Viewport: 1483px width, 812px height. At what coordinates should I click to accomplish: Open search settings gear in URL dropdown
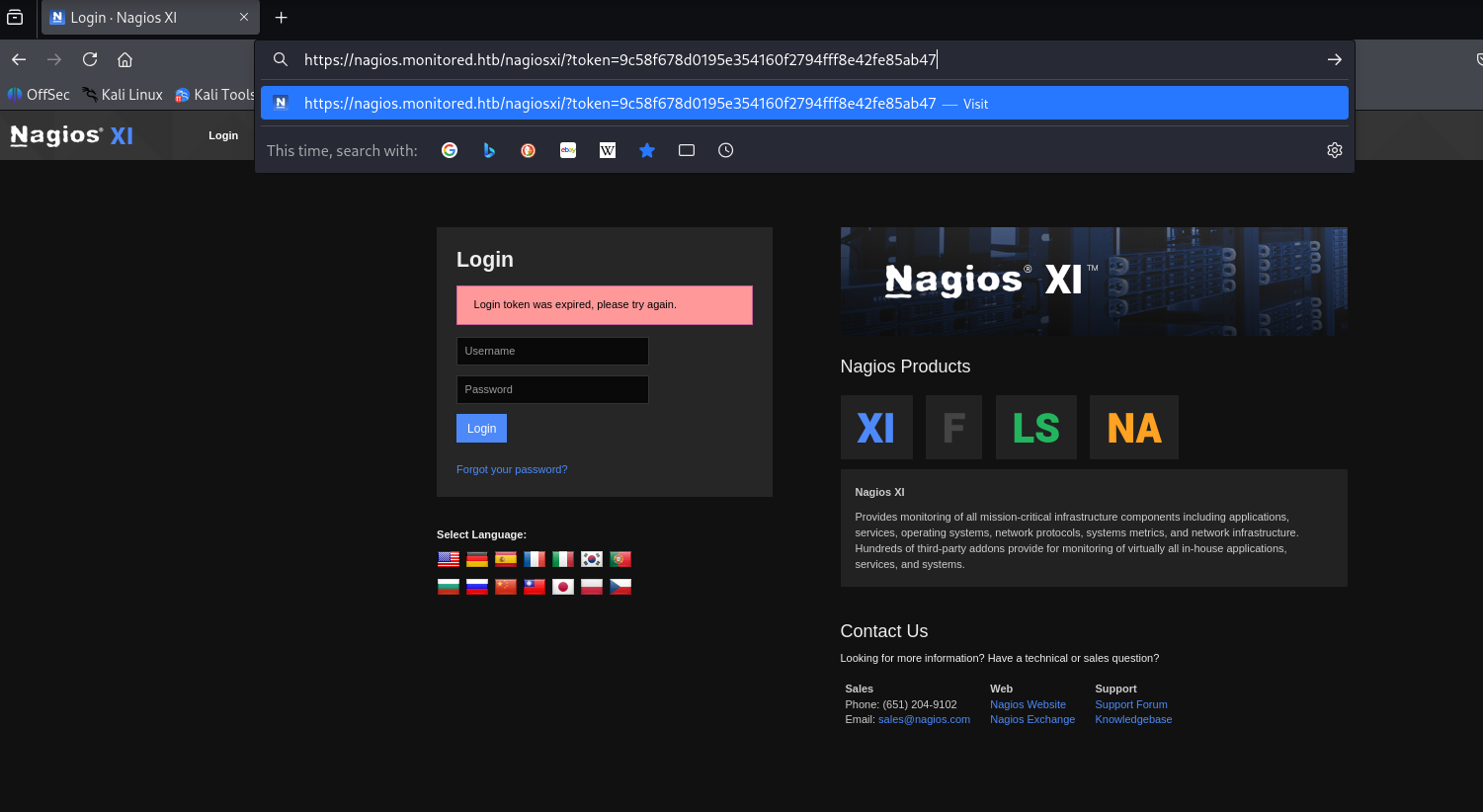1335,150
